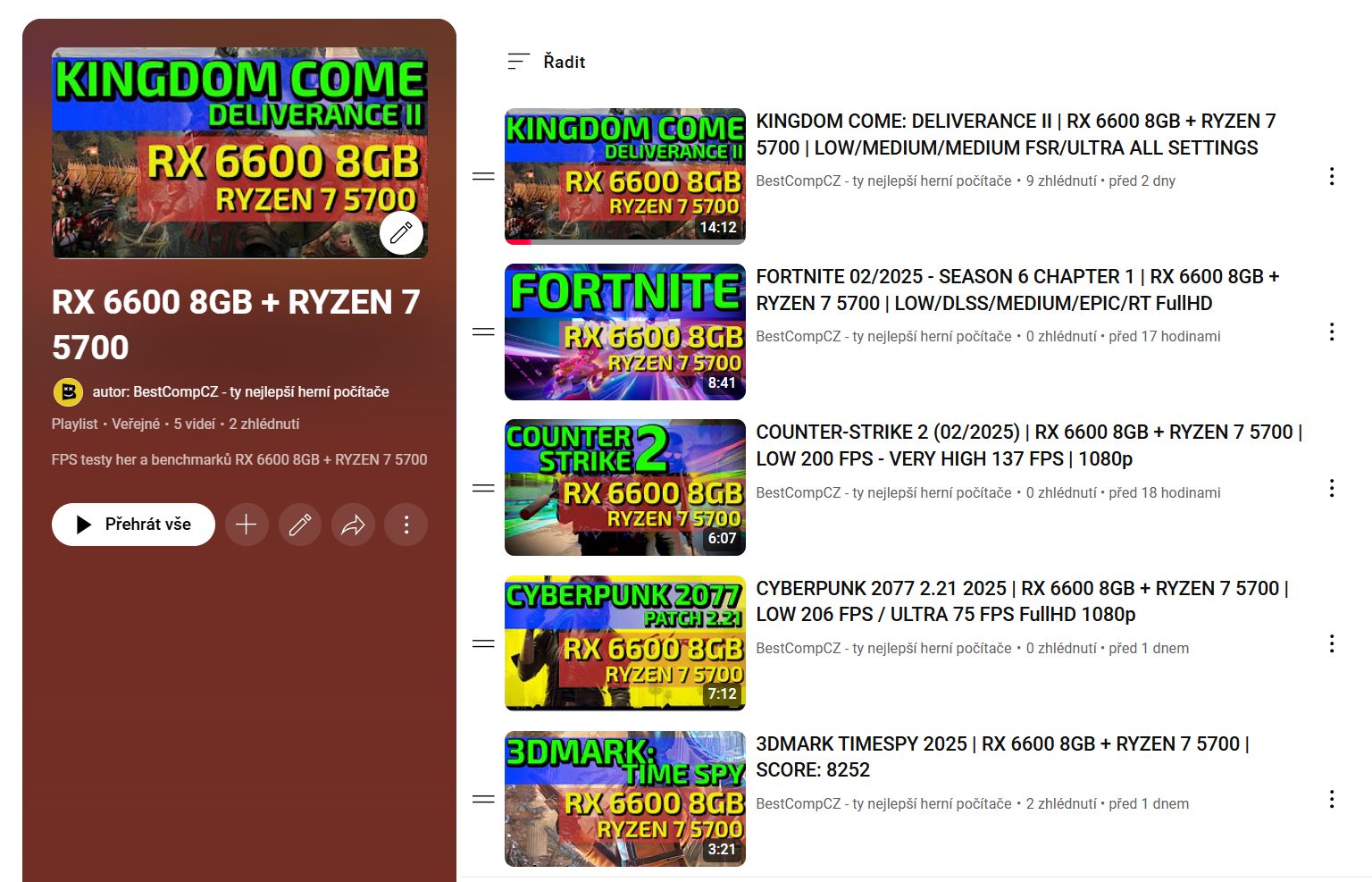The image size is (1372, 882).
Task: Open the Counter-Strike 2 video thumbnail
Action: coord(624,488)
